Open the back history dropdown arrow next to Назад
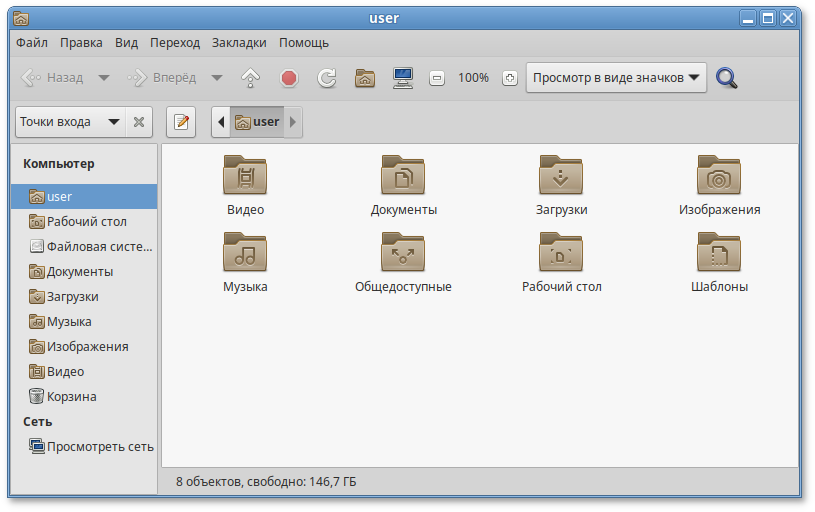This screenshot has height=512, width=815. tap(103, 78)
